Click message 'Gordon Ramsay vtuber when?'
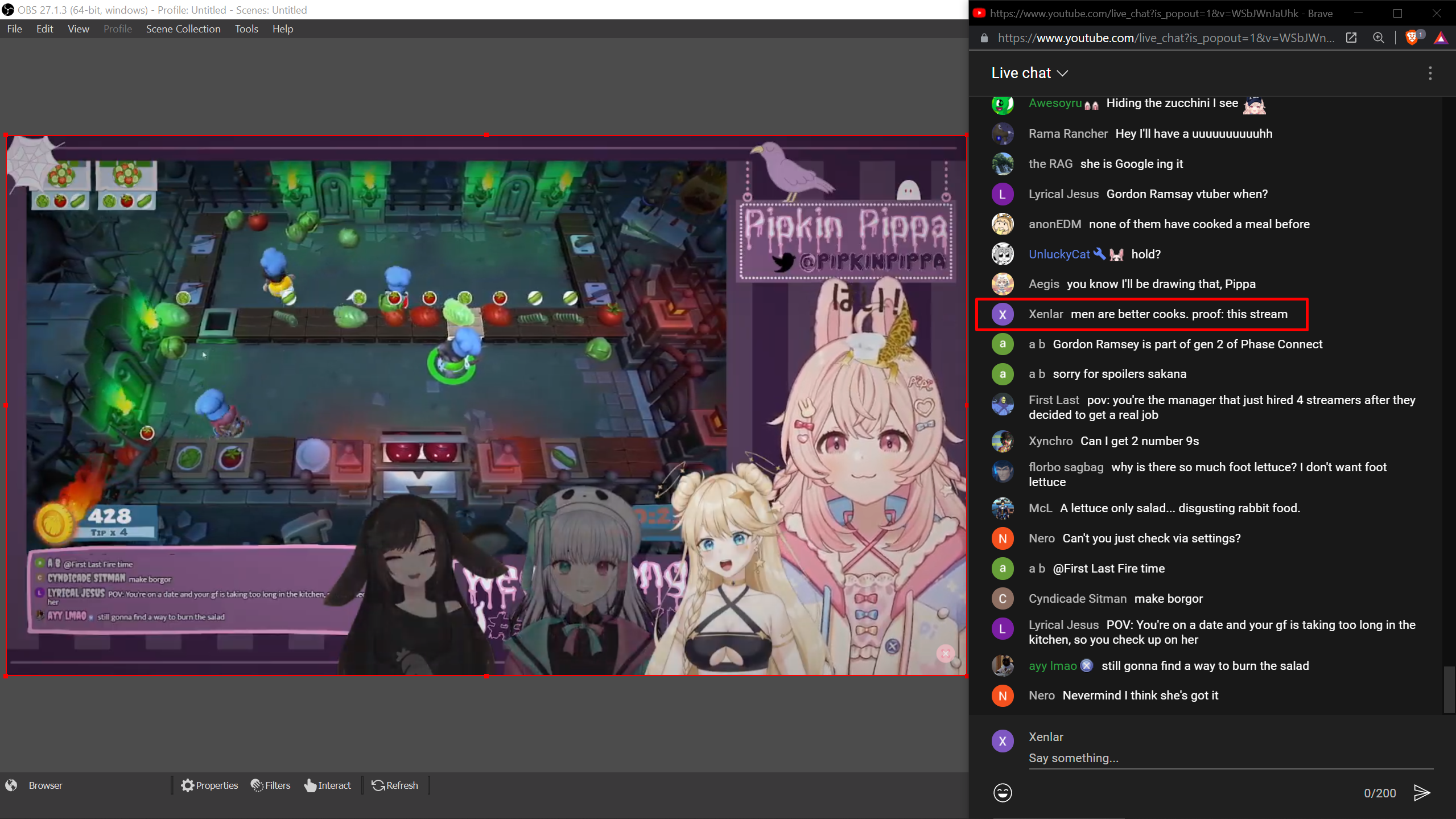 [1187, 194]
